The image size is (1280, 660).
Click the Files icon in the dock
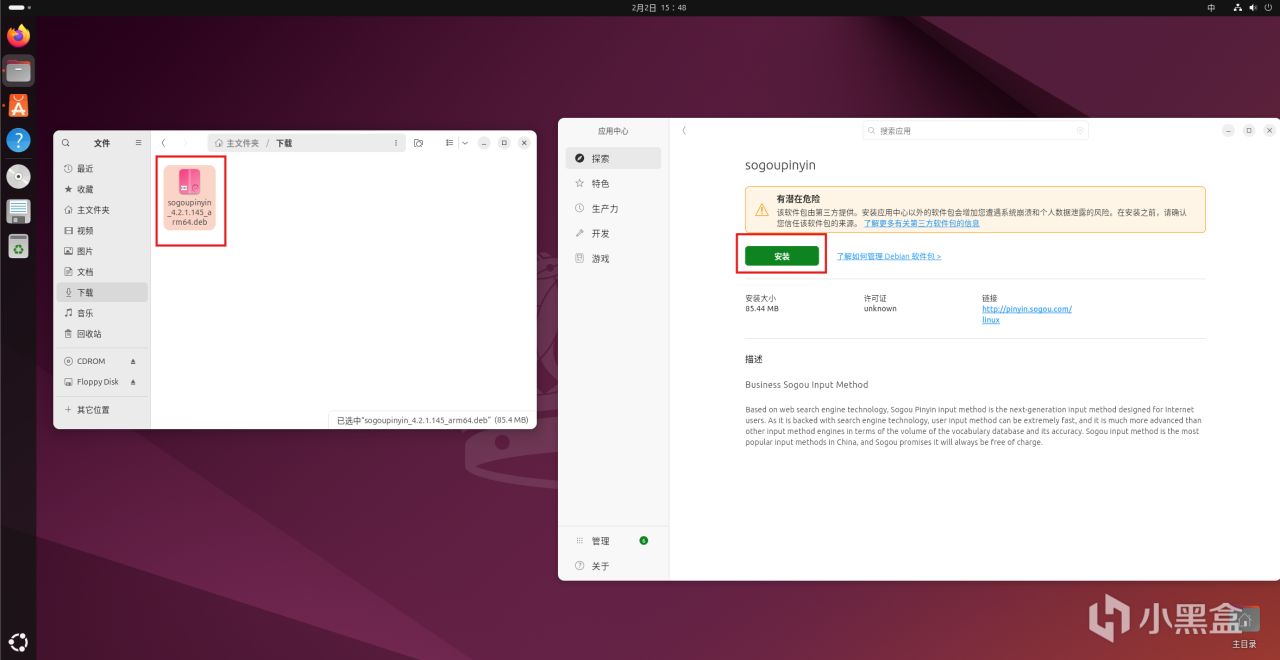(x=18, y=71)
